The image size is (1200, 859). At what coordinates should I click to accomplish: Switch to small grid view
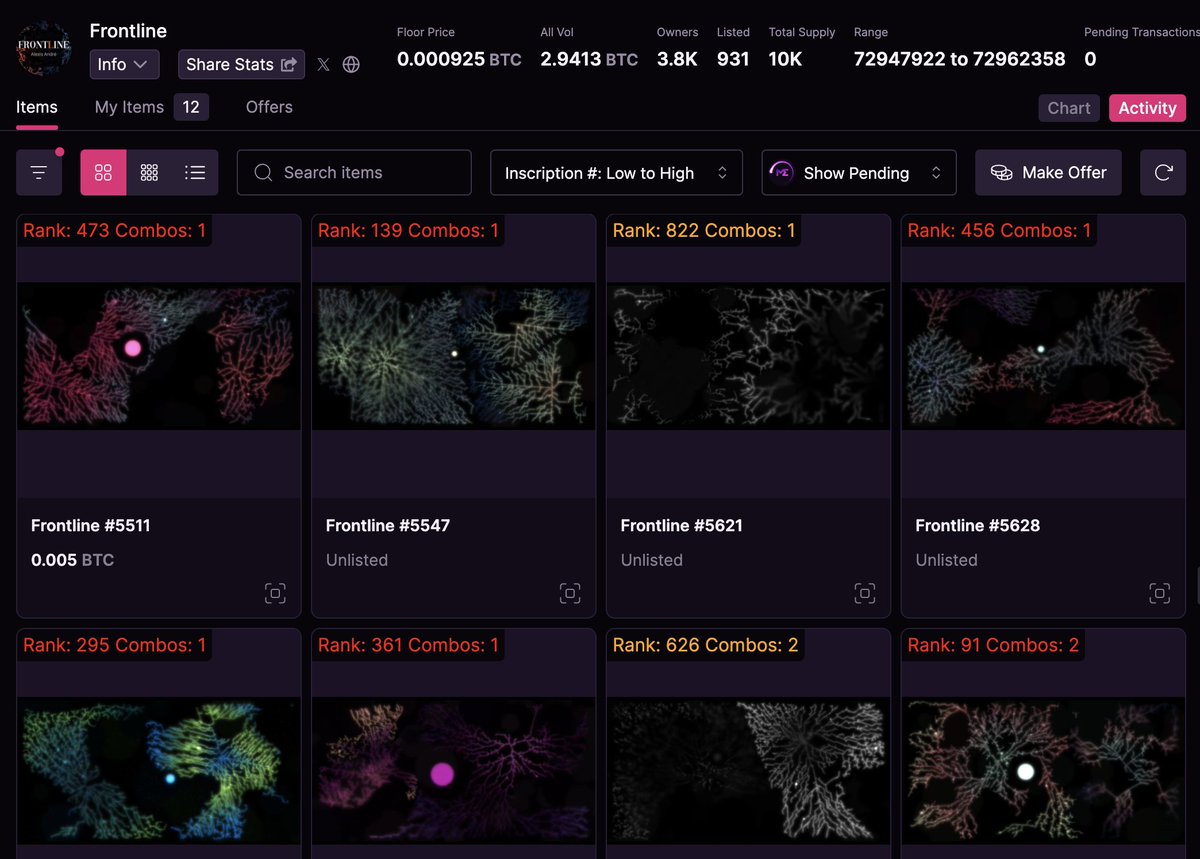(x=149, y=173)
